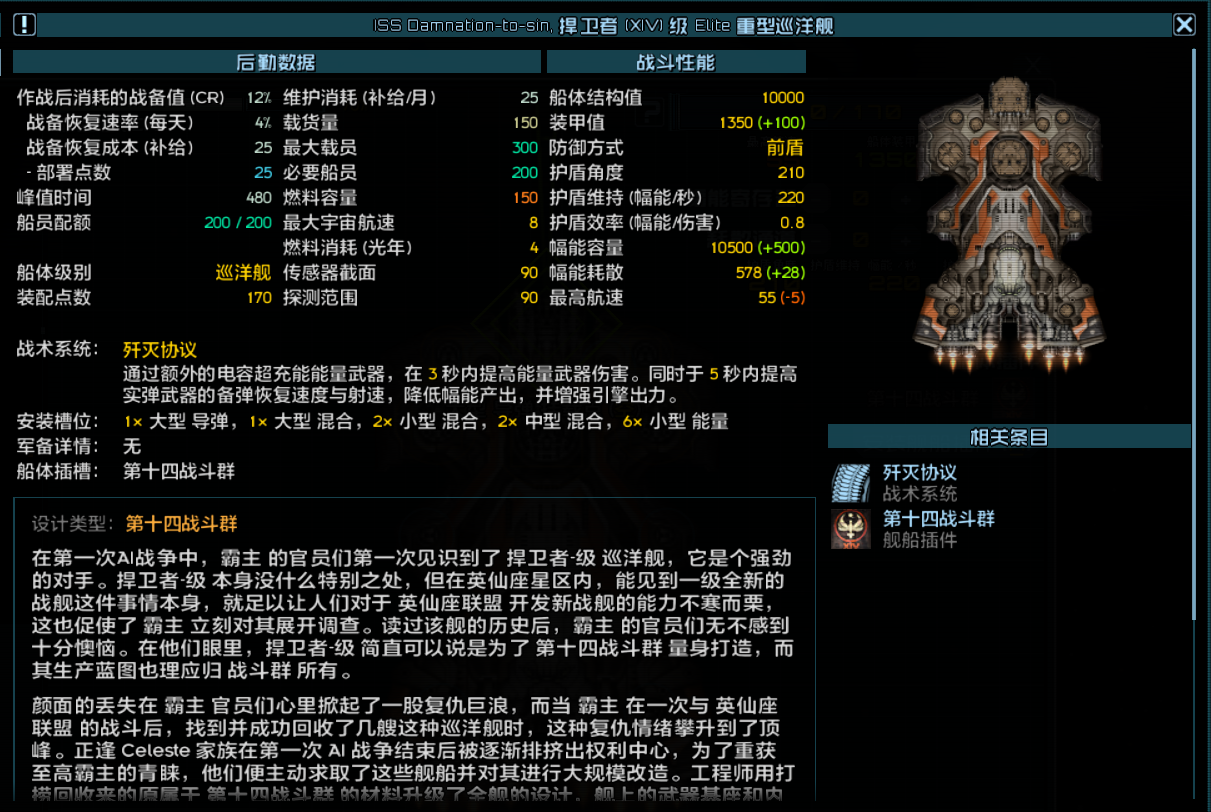The width and height of the screenshot is (1211, 812).
Task: Click the 装甲值 1350 (+100) value
Action: (x=762, y=123)
